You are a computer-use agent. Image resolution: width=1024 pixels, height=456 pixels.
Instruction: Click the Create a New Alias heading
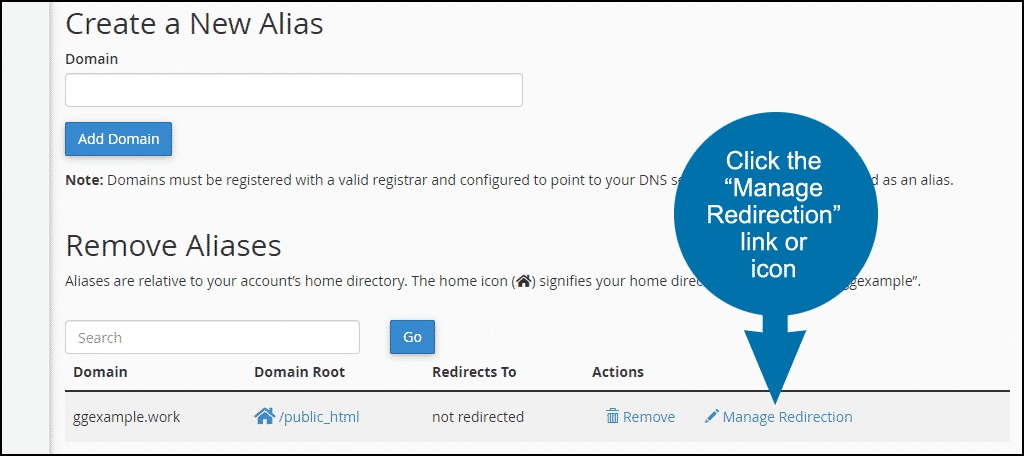pyautogui.click(x=194, y=21)
